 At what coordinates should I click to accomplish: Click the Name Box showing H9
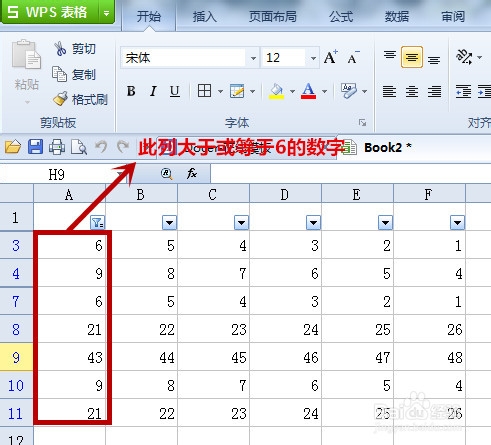(57, 174)
